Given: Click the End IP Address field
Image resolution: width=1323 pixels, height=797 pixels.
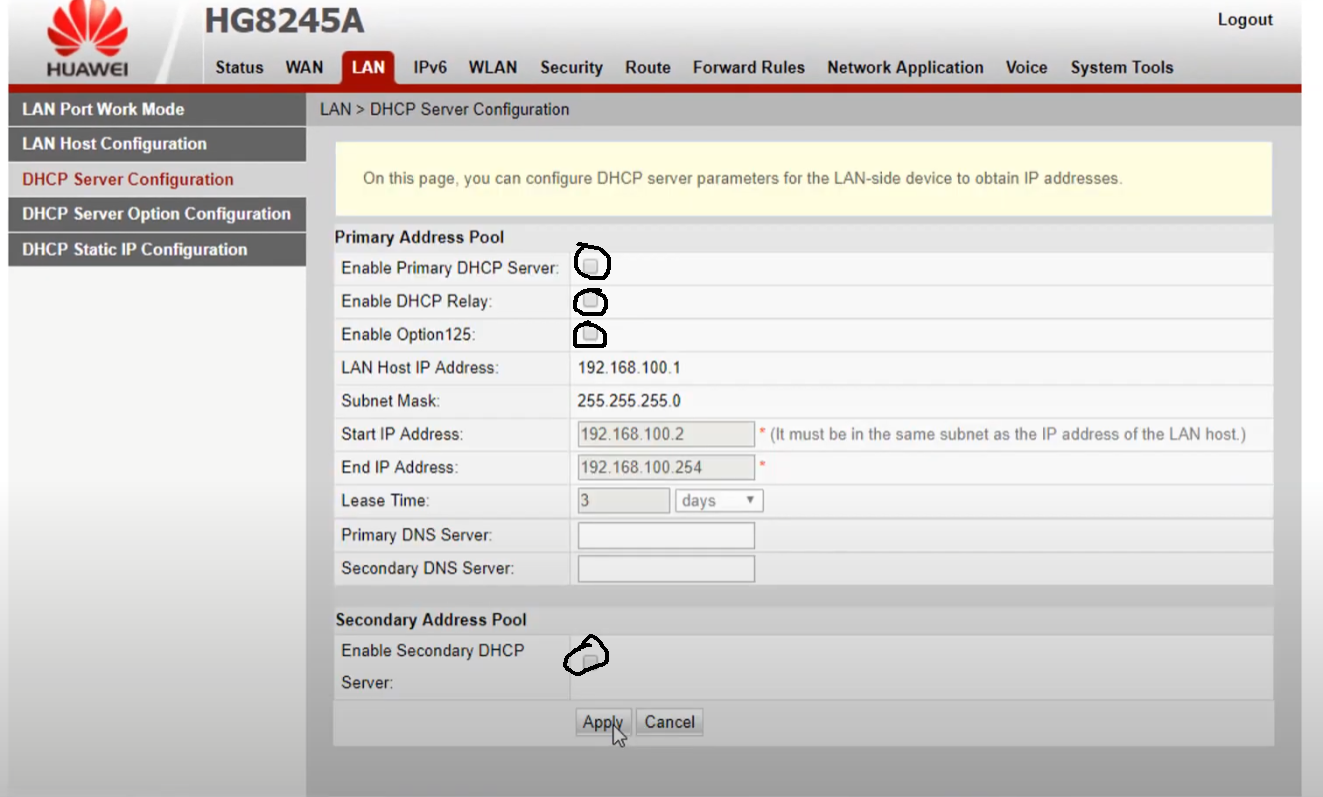Looking at the screenshot, I should point(666,467).
